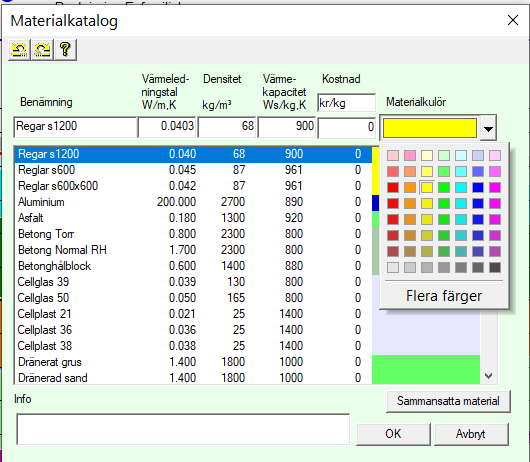Select Dränerat grus material
Screen dimensions: 530x462
(193, 362)
